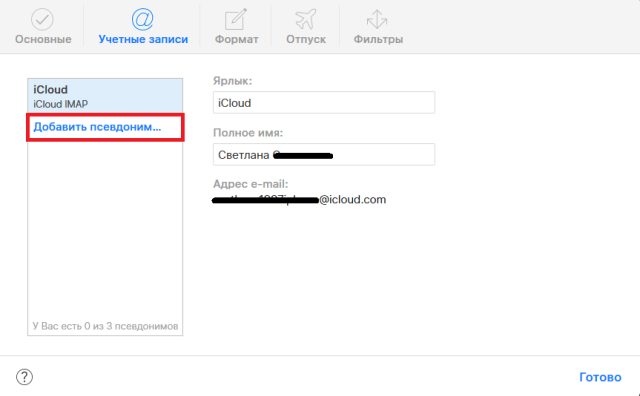
Task: Focus the Полное имя input field
Action: tap(324, 154)
